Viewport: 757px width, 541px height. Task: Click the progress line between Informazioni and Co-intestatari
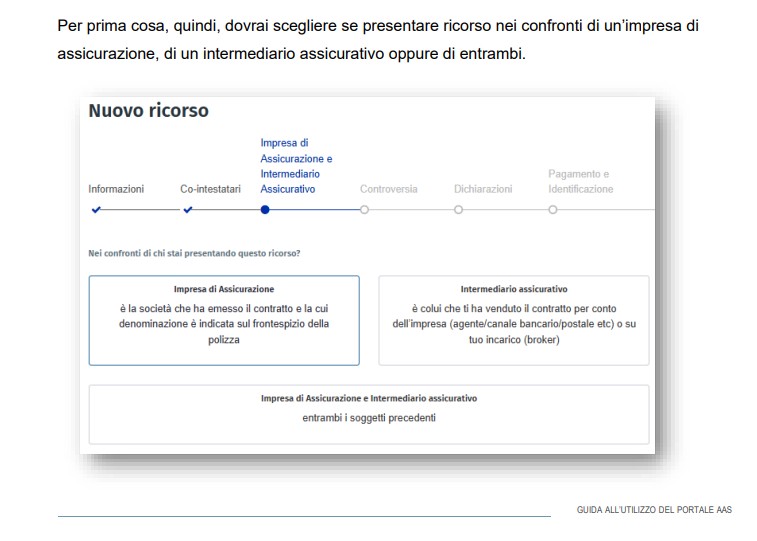tap(142, 210)
